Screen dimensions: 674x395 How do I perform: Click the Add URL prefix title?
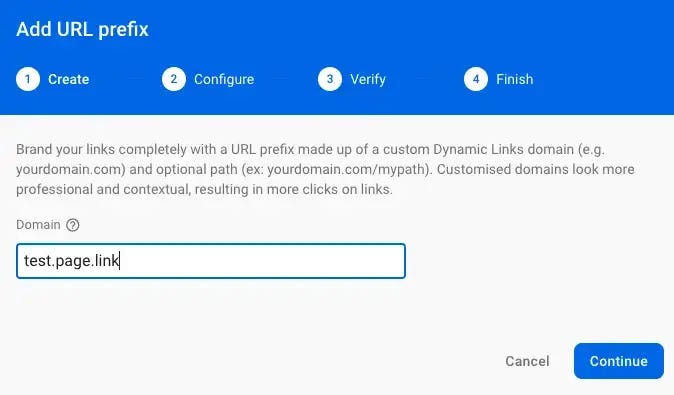(82, 29)
